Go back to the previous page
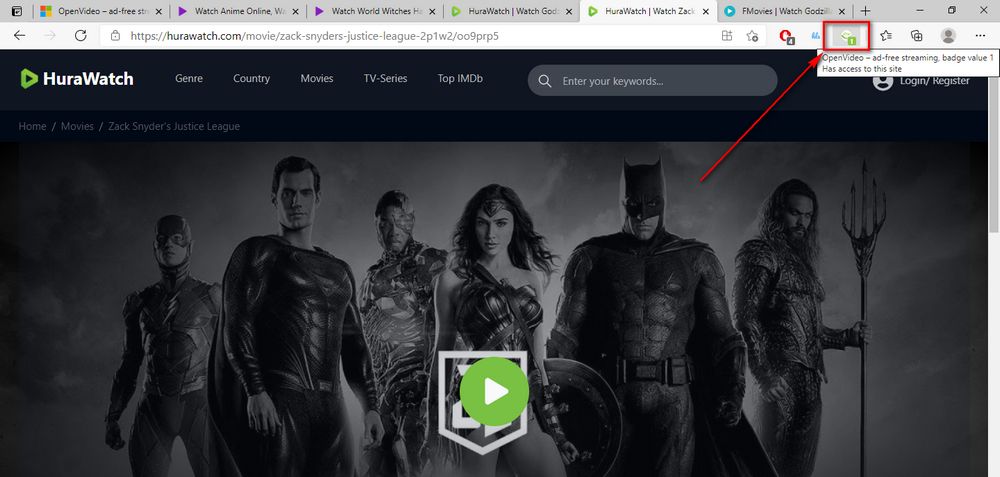Image resolution: width=1000 pixels, height=477 pixels. [20, 36]
